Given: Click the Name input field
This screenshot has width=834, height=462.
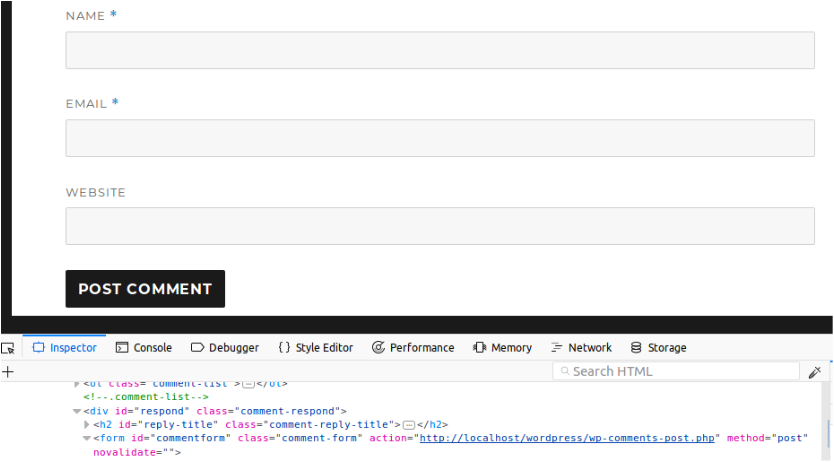Looking at the screenshot, I should (440, 50).
